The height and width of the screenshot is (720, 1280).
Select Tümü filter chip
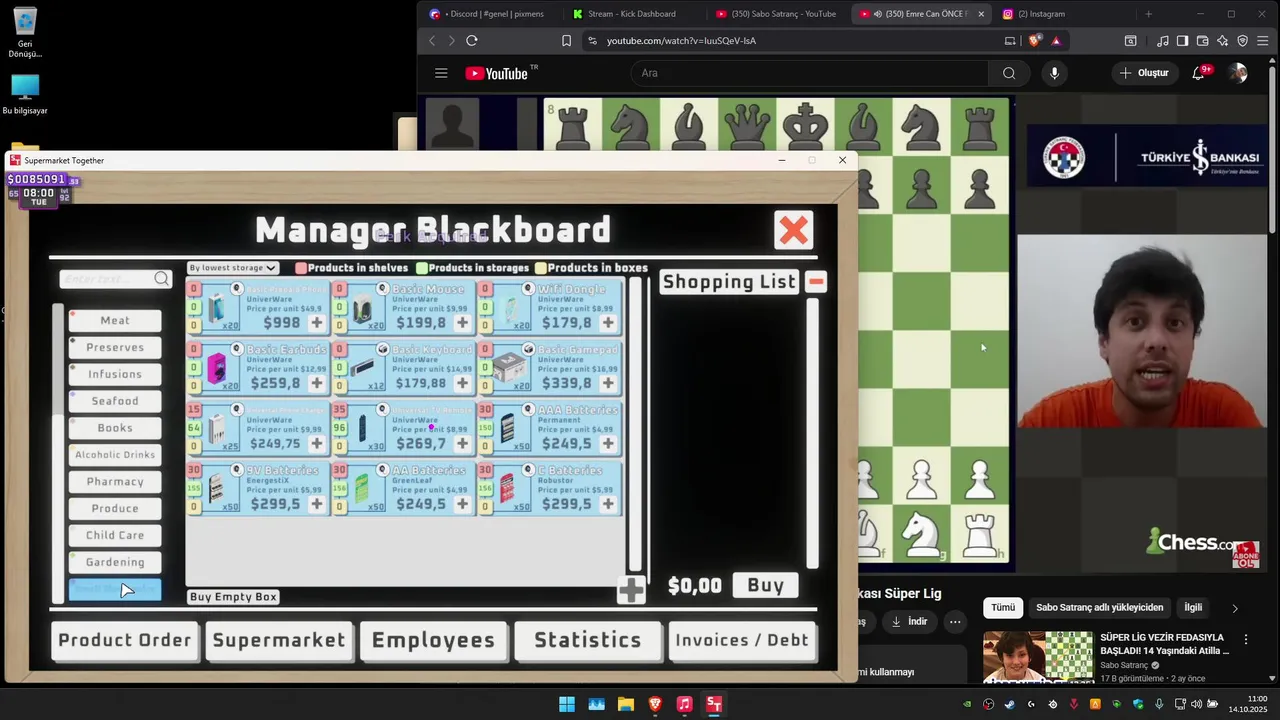click(1003, 608)
